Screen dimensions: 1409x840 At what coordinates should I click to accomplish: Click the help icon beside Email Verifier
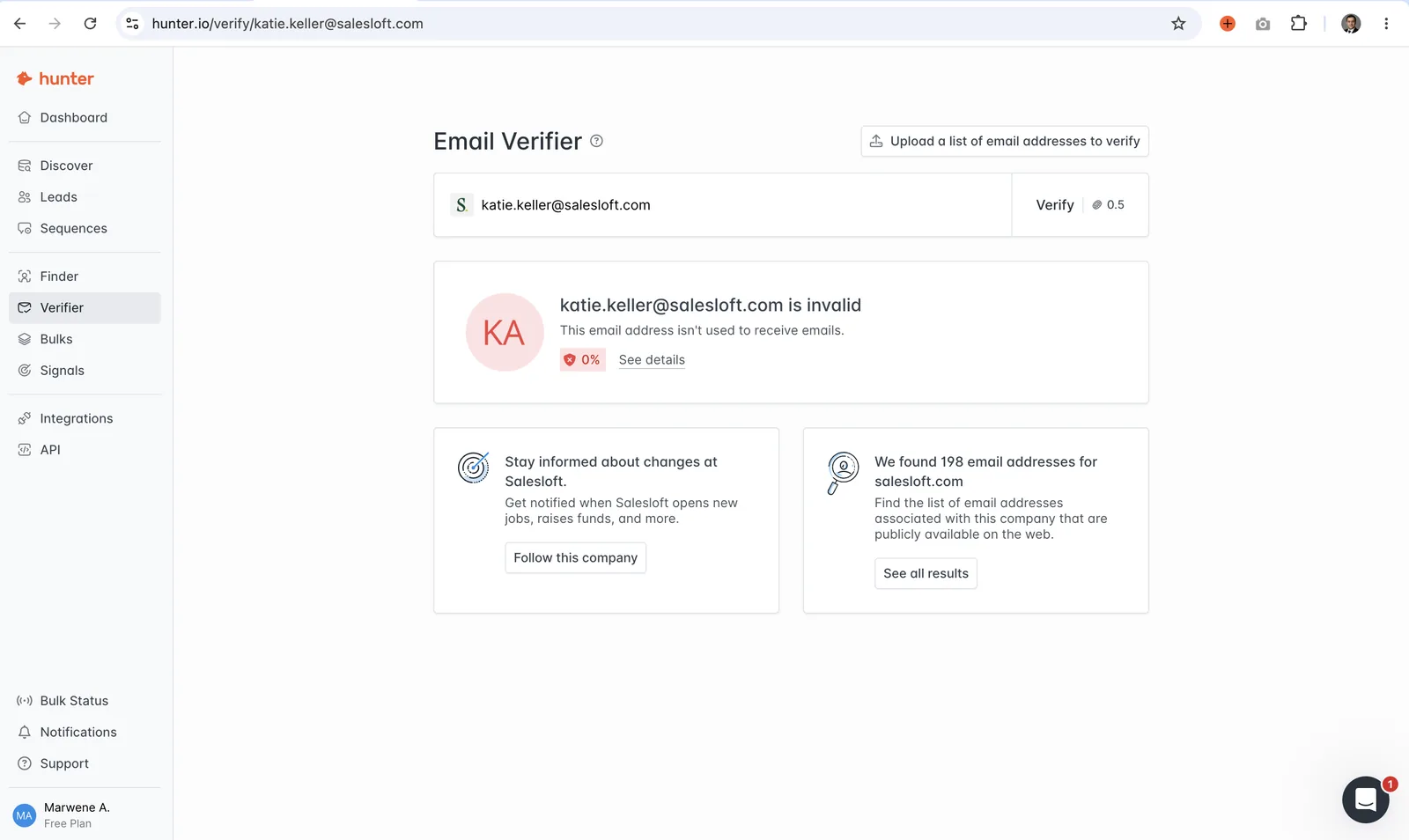click(596, 141)
